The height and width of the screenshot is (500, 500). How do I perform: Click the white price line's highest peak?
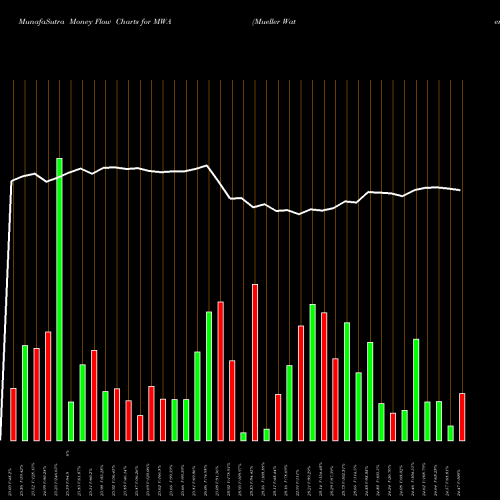tap(207, 165)
